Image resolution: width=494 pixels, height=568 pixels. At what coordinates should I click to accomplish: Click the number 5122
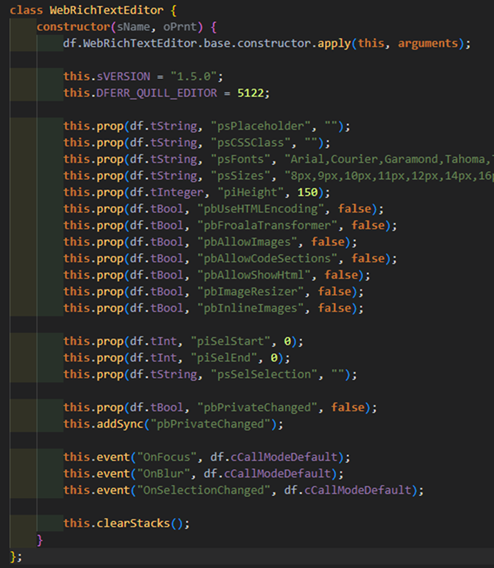pyautogui.click(x=250, y=93)
